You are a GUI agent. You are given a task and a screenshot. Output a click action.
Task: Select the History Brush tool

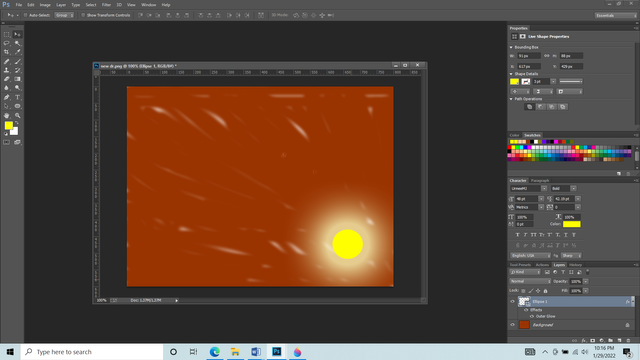click(18, 70)
